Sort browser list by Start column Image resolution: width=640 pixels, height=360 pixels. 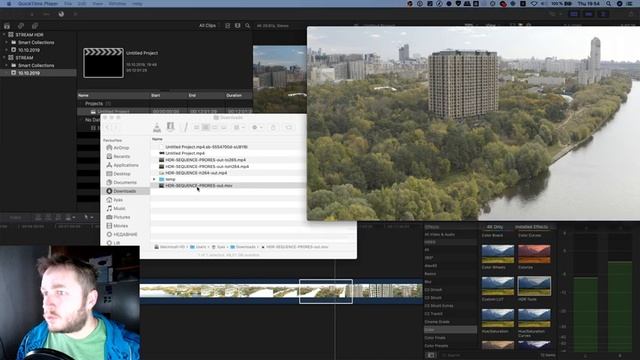(156, 96)
